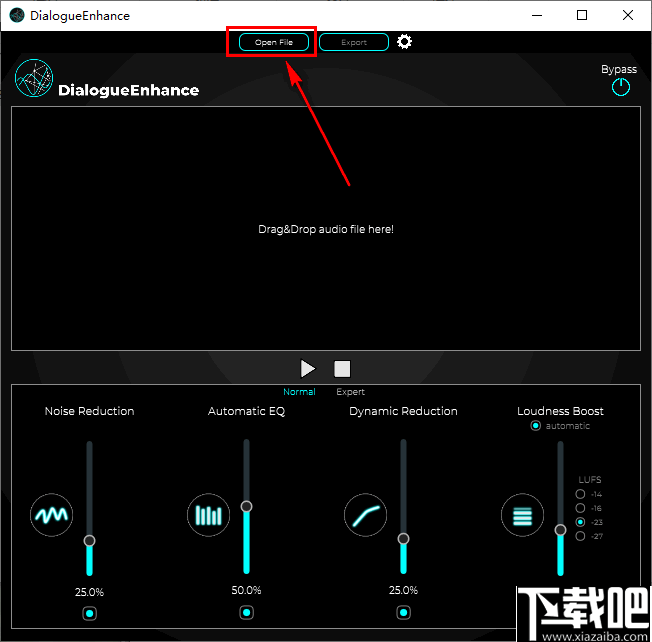The image size is (652, 642).
Task: Click the Noise Reduction waveform icon
Action: click(52, 515)
